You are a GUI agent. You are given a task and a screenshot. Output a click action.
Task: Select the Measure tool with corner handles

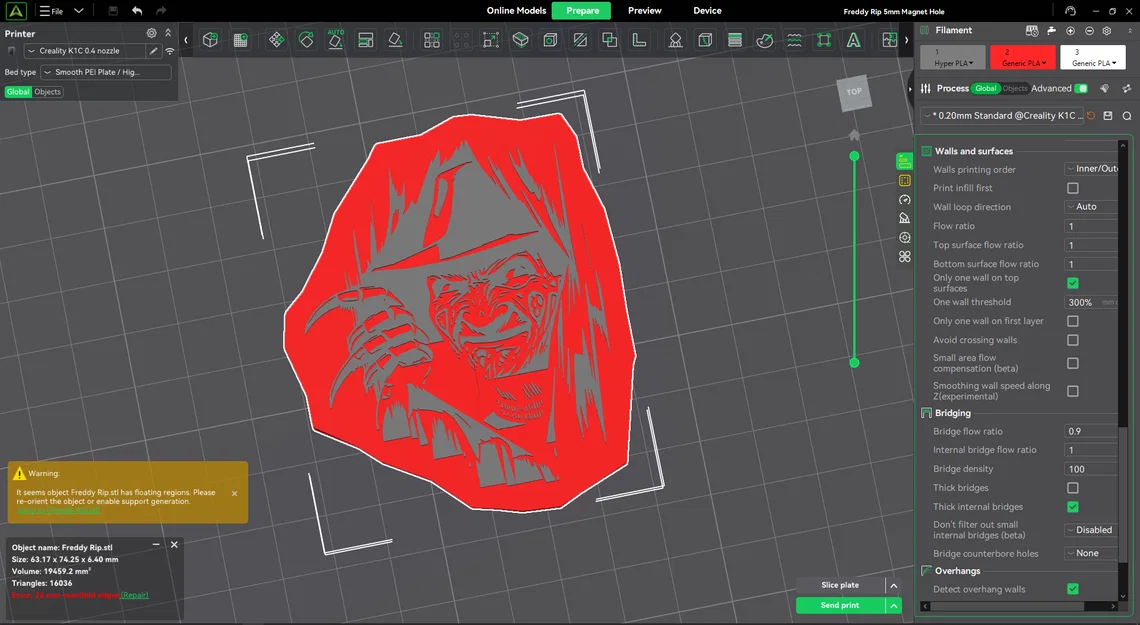[824, 40]
